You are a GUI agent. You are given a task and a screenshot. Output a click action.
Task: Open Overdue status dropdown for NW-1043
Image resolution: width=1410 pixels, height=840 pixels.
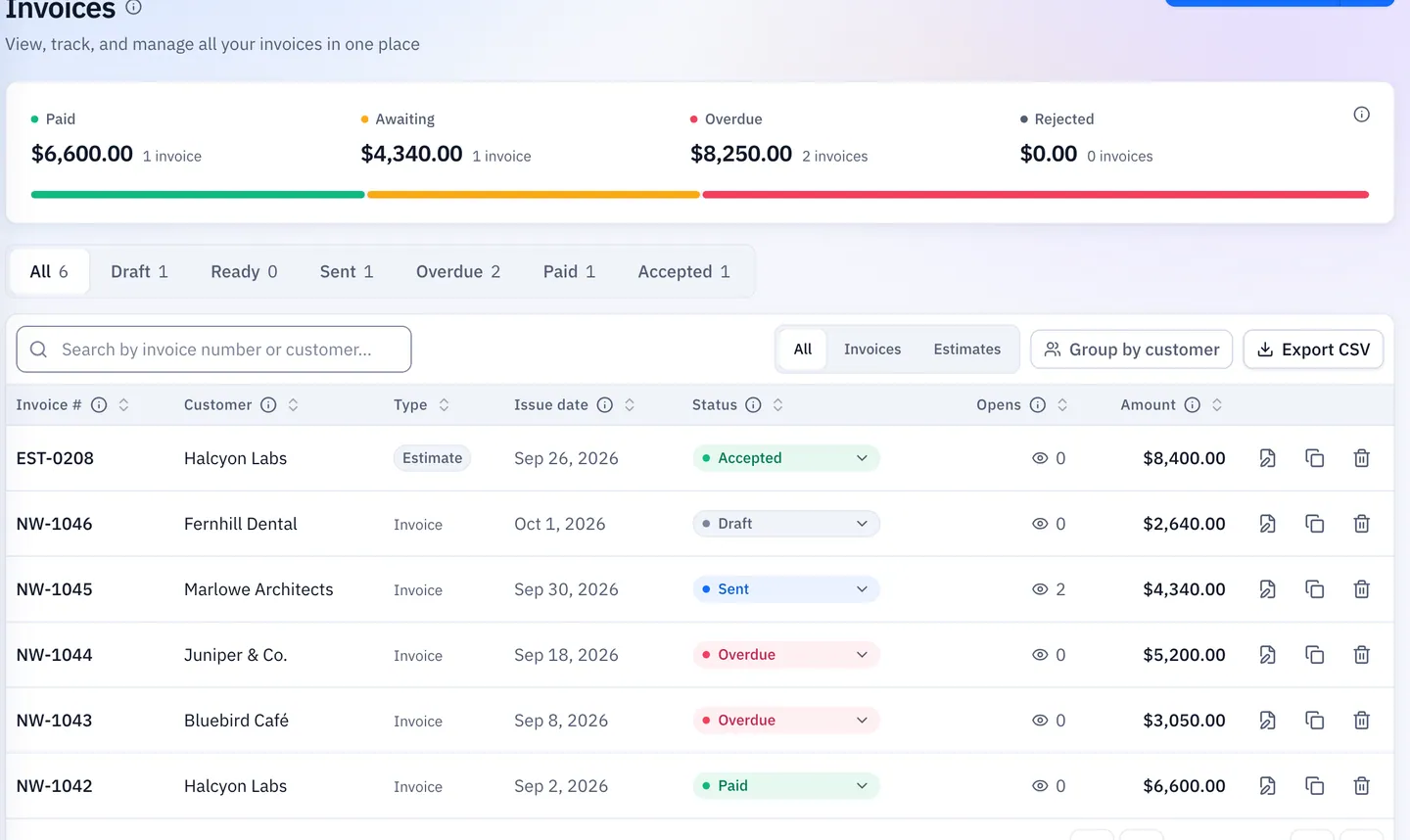point(786,721)
